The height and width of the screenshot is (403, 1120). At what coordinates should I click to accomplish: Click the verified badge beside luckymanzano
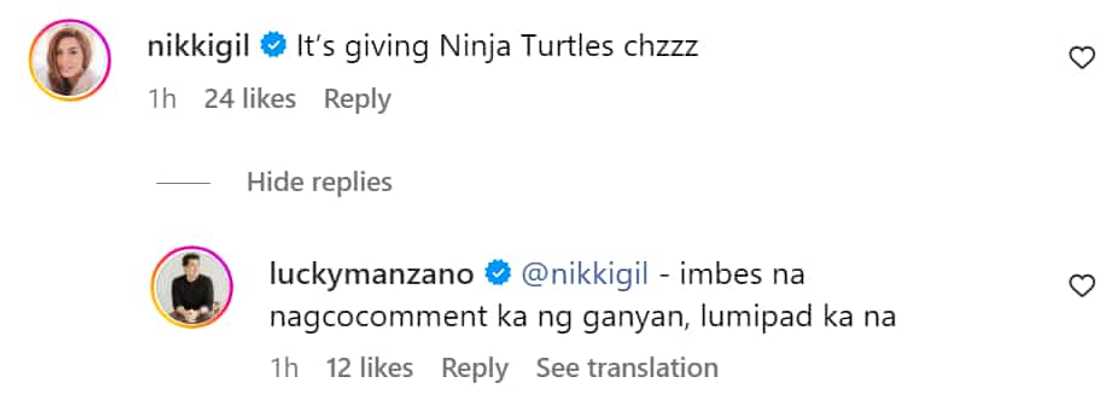click(x=496, y=272)
